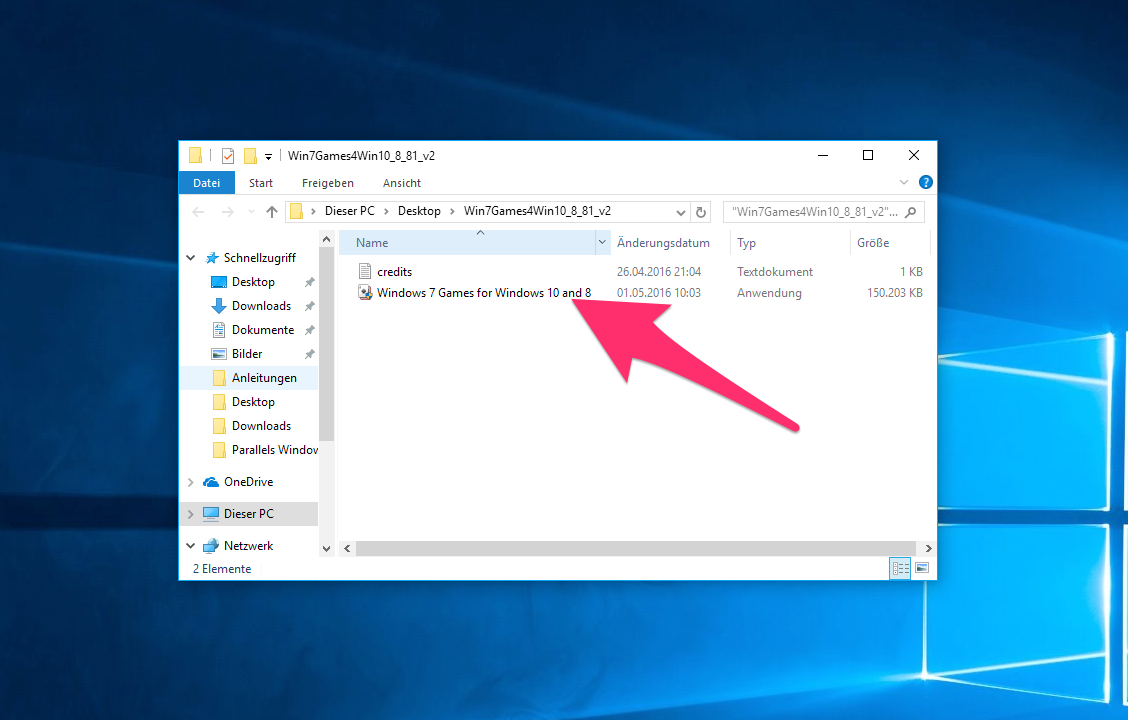Click the Properties quick access icon
The image size is (1128, 720).
[x=228, y=155]
